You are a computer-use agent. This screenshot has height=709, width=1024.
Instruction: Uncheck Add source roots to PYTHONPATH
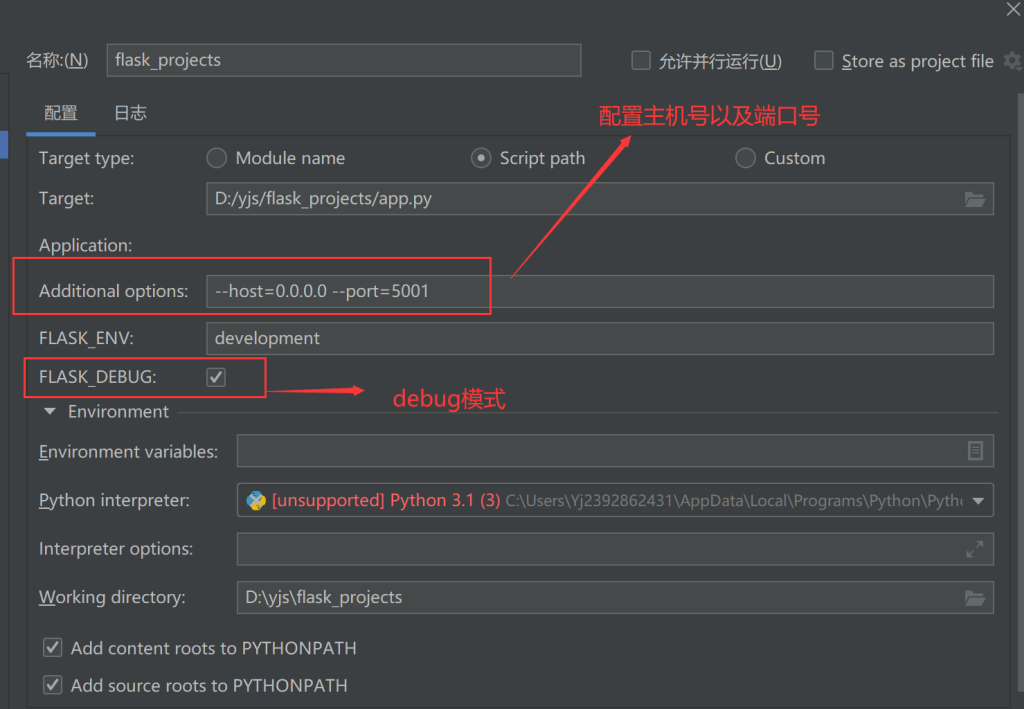(x=53, y=685)
